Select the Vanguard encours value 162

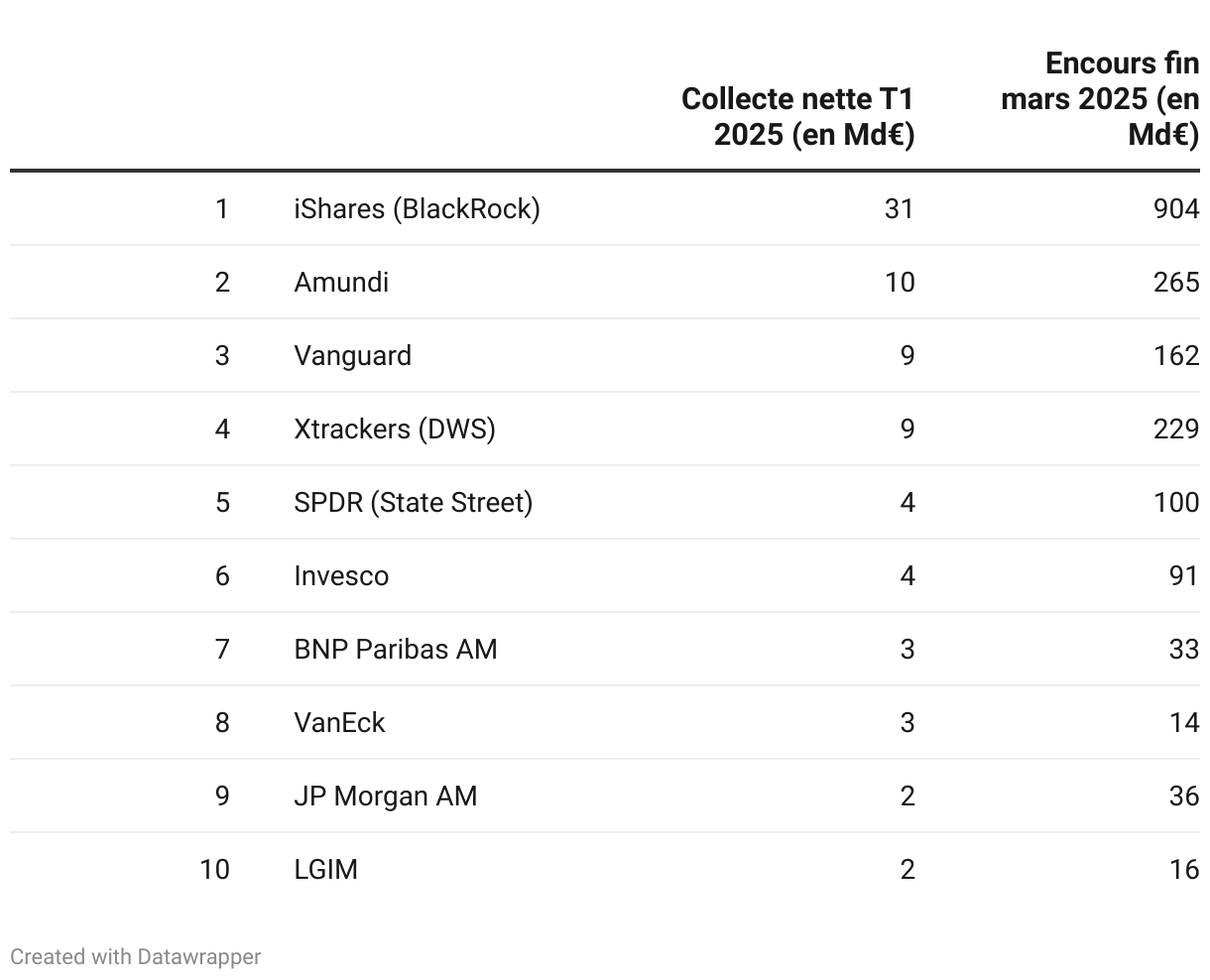(1176, 356)
